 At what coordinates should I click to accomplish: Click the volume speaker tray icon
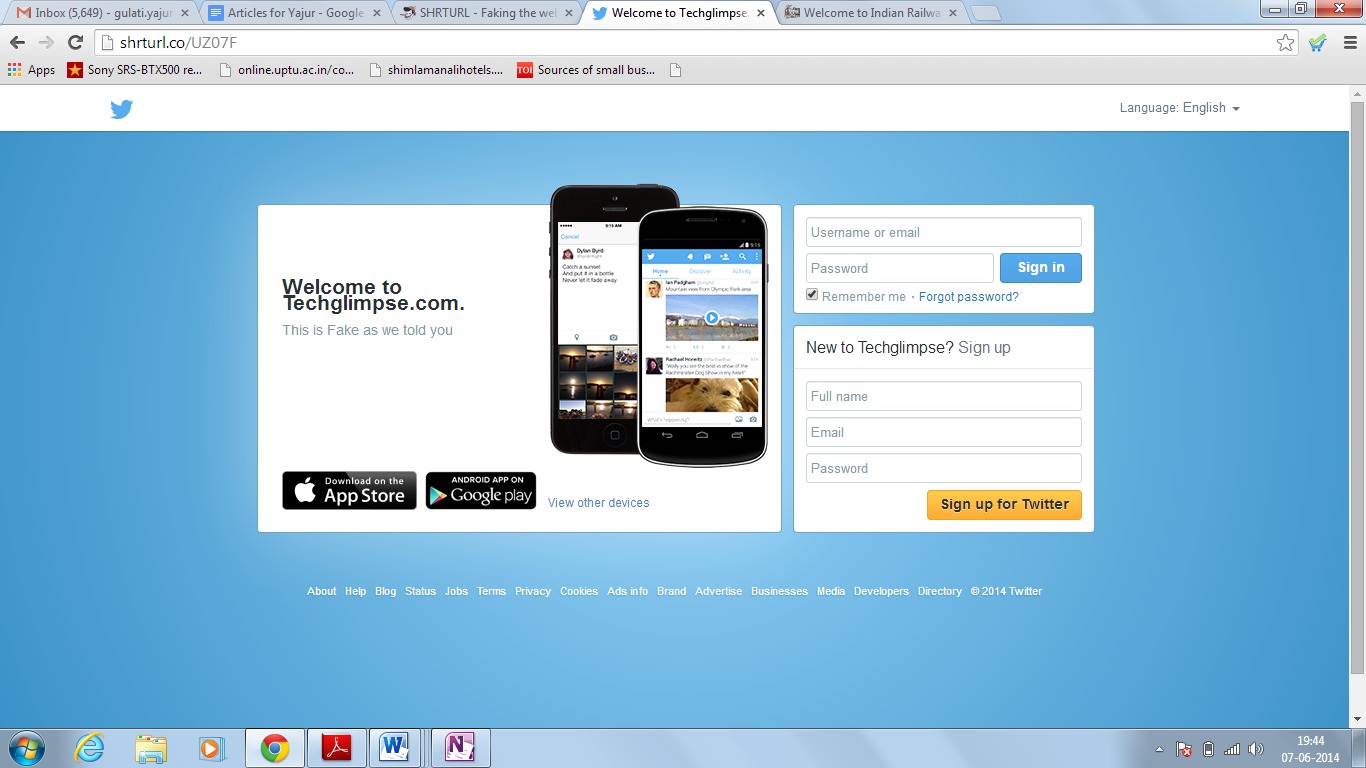[x=1256, y=749]
